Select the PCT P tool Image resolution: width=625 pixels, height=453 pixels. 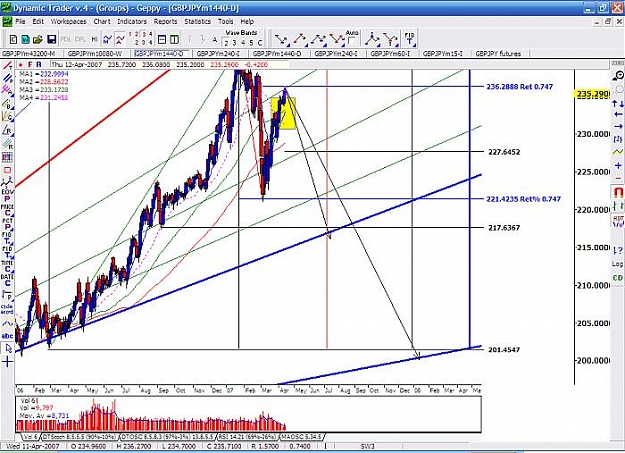[7, 224]
